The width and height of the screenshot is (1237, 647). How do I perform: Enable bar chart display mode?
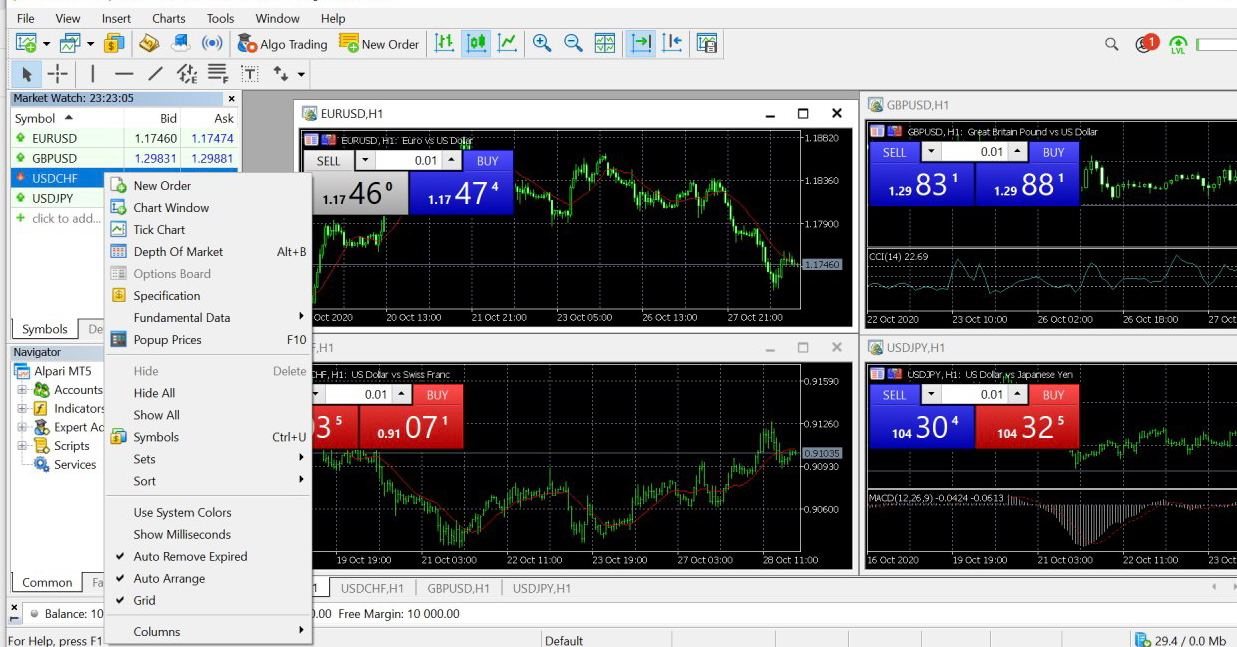coord(446,43)
